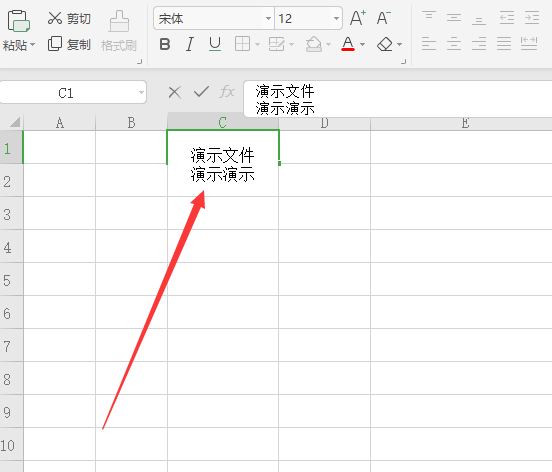Click the draw border table icon
The width and height of the screenshot is (552, 472).
pyautogui.click(x=277, y=44)
